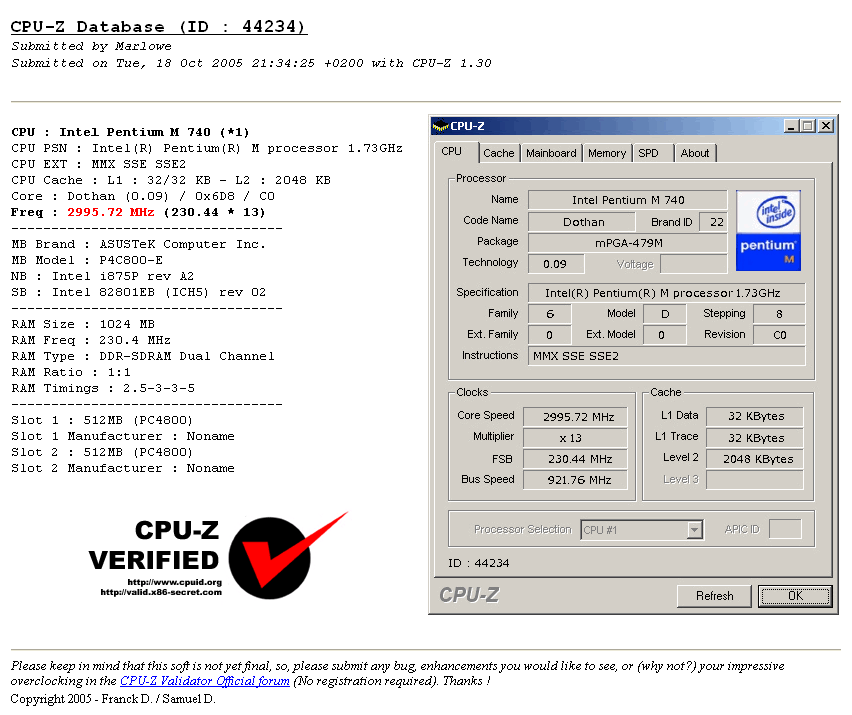Screen dimensions: 852x715
Task: Click the 'RAM Type : DDR-SDRAM Dual Channel' line
Action: (143, 356)
